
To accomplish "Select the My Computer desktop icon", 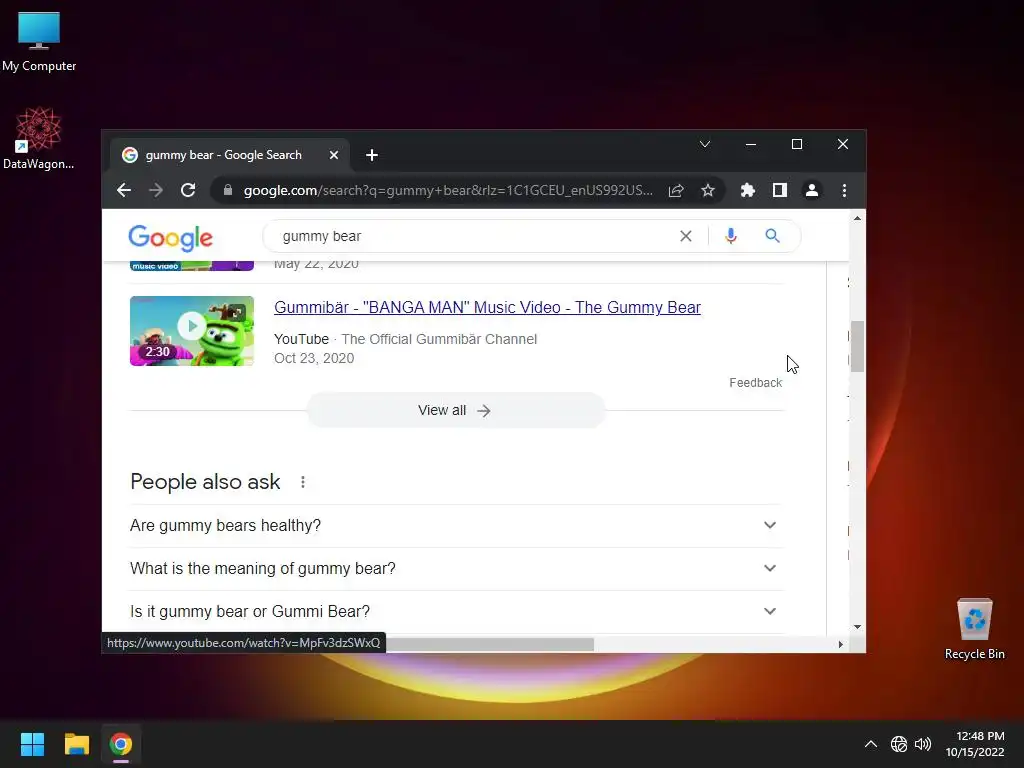I will pos(39,42).
